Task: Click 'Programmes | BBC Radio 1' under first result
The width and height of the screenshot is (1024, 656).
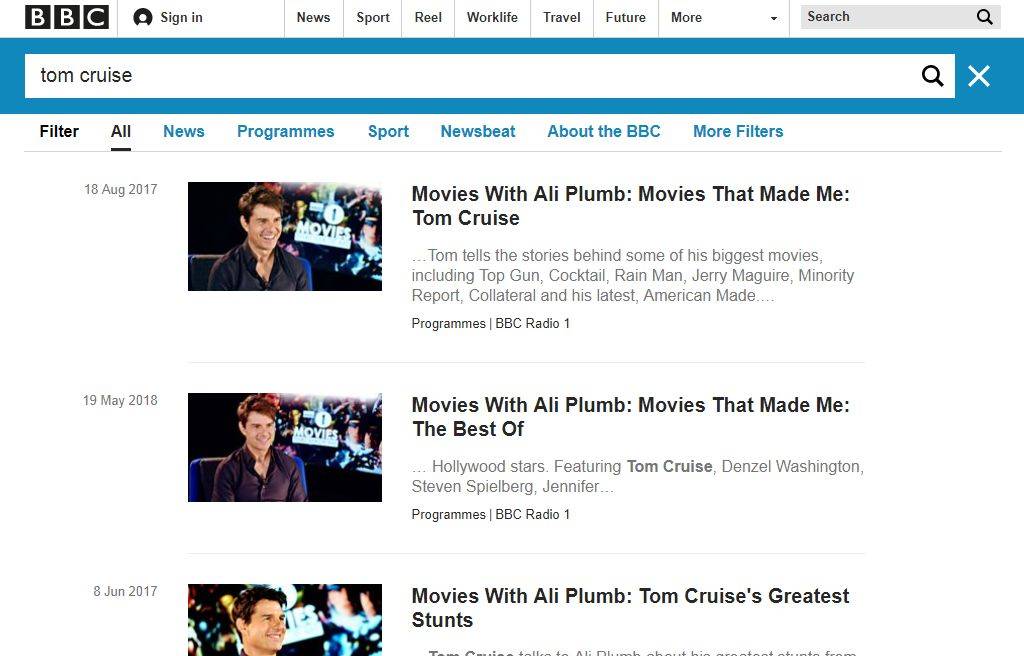Action: point(490,323)
